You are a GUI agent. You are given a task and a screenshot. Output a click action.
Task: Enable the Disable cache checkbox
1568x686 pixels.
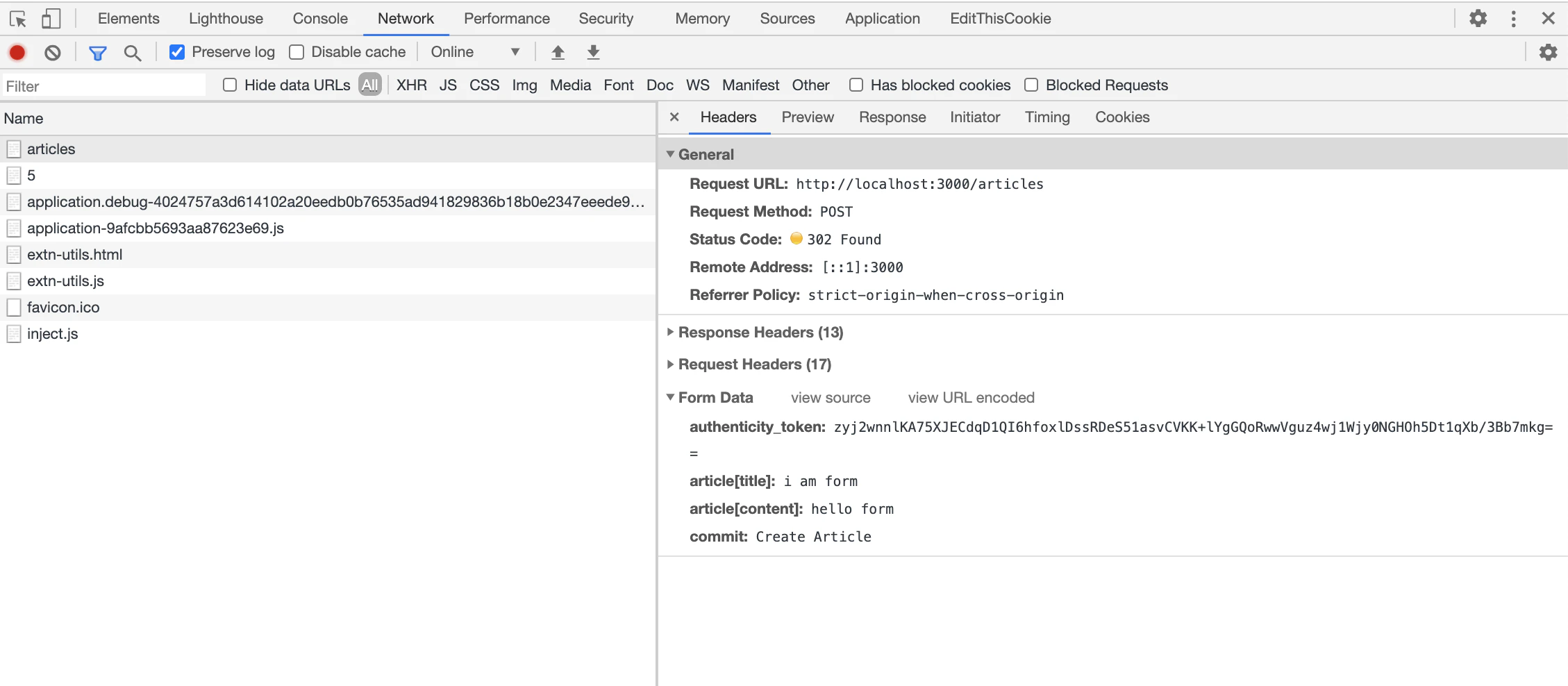coord(297,52)
